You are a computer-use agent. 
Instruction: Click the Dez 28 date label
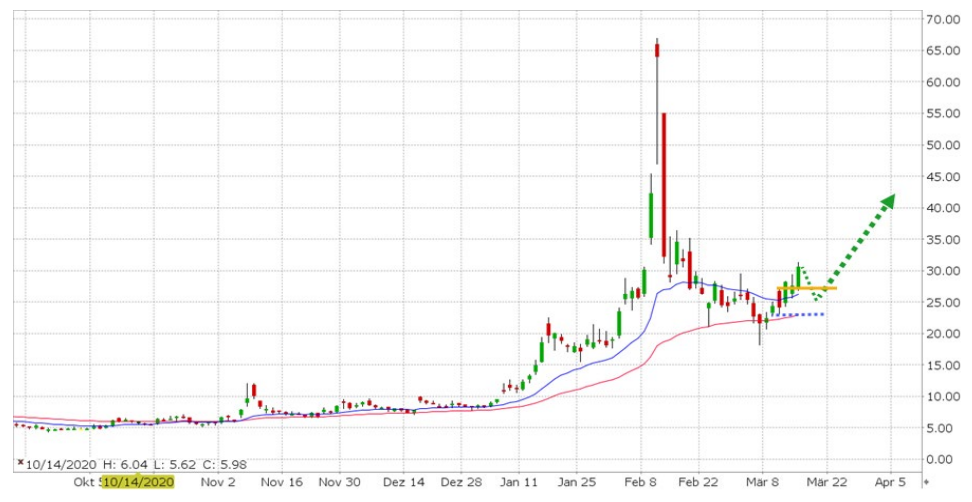pos(461,482)
